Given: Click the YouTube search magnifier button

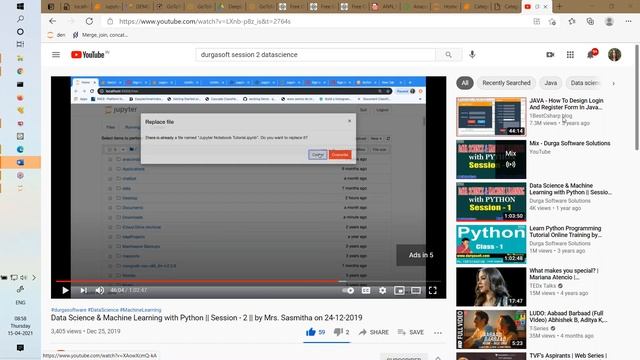Looking at the screenshot, I should point(449,55).
